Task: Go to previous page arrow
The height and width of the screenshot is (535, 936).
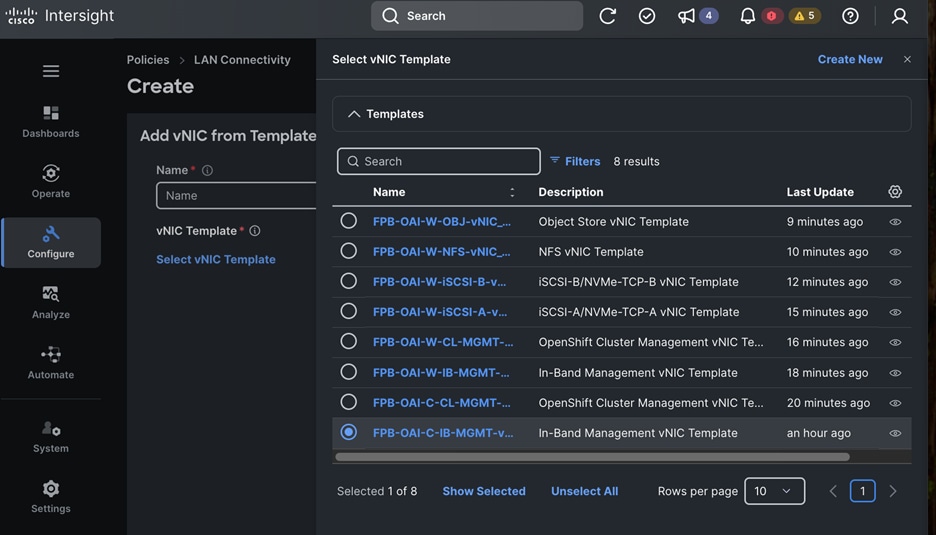Action: [833, 491]
